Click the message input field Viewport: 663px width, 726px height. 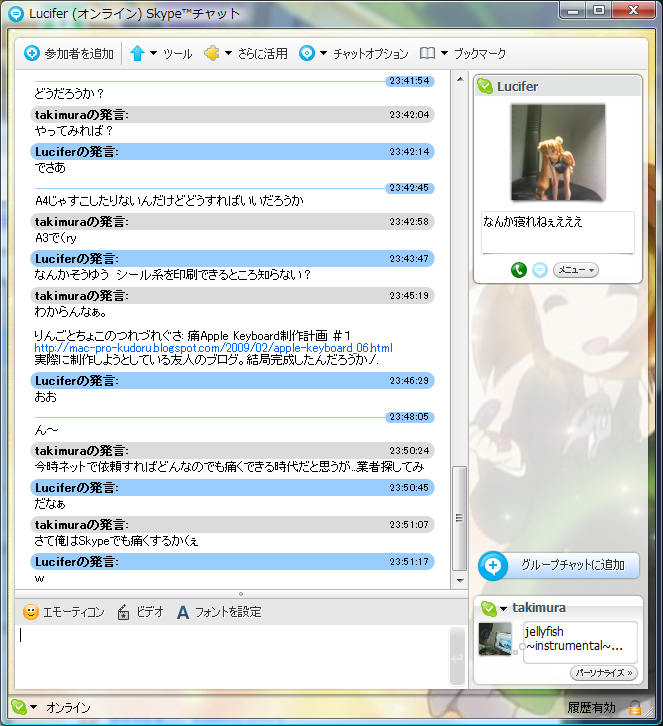233,656
